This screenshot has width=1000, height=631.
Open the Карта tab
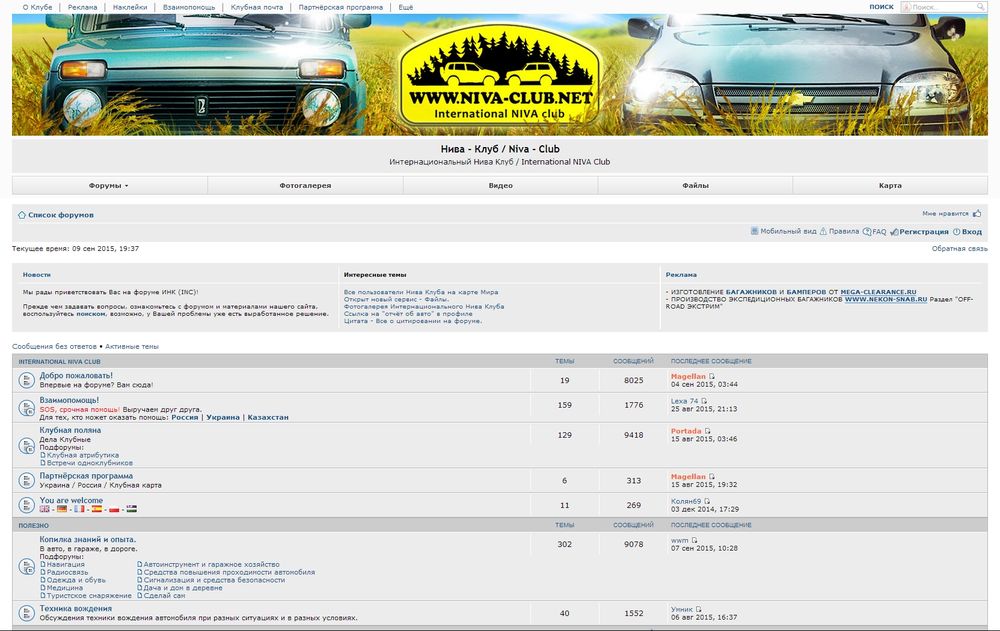pyautogui.click(x=890, y=186)
